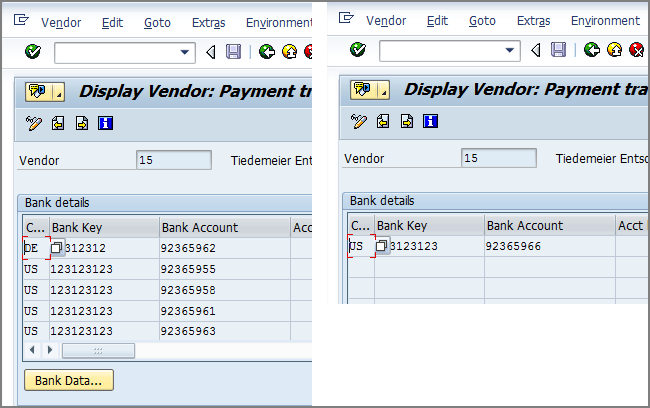The width and height of the screenshot is (650, 408).
Task: Open session menu icon in right window
Action: pyautogui.click(x=346, y=17)
